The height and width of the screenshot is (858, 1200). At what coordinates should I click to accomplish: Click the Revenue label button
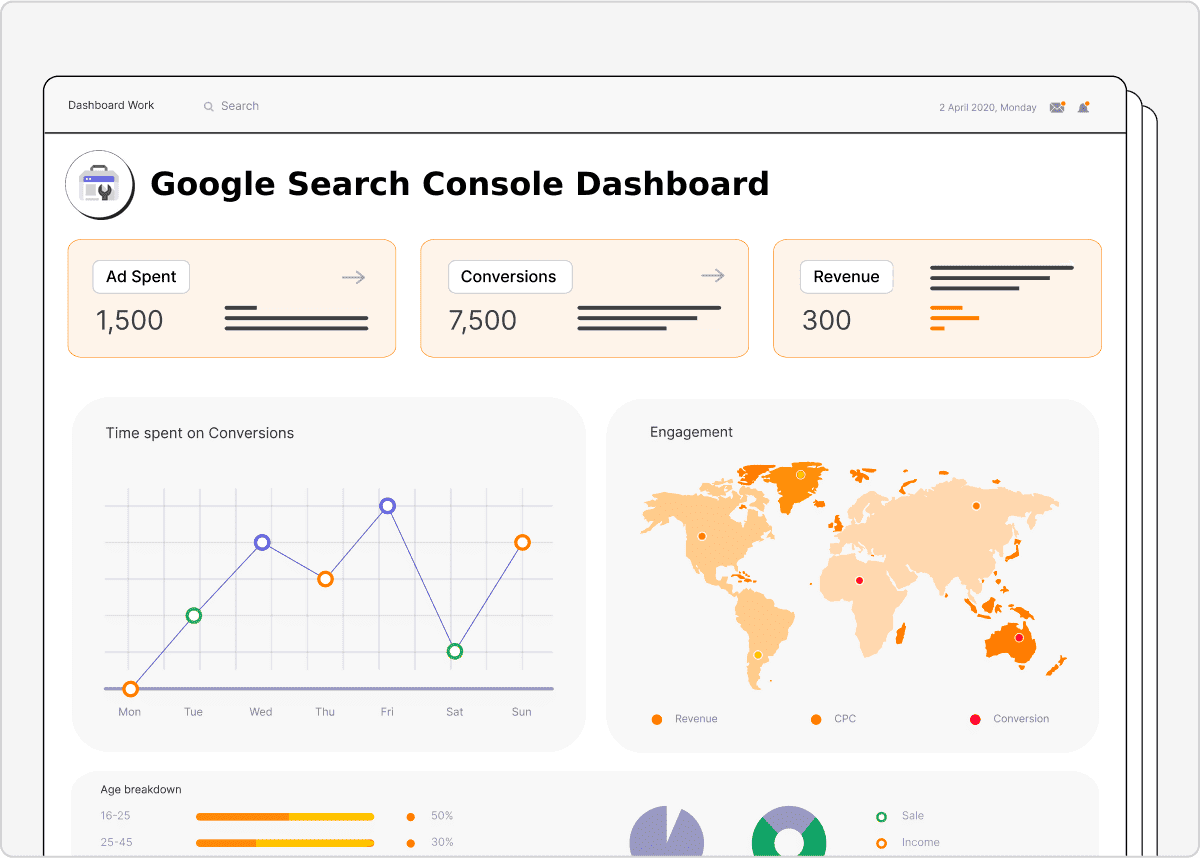[x=847, y=277]
